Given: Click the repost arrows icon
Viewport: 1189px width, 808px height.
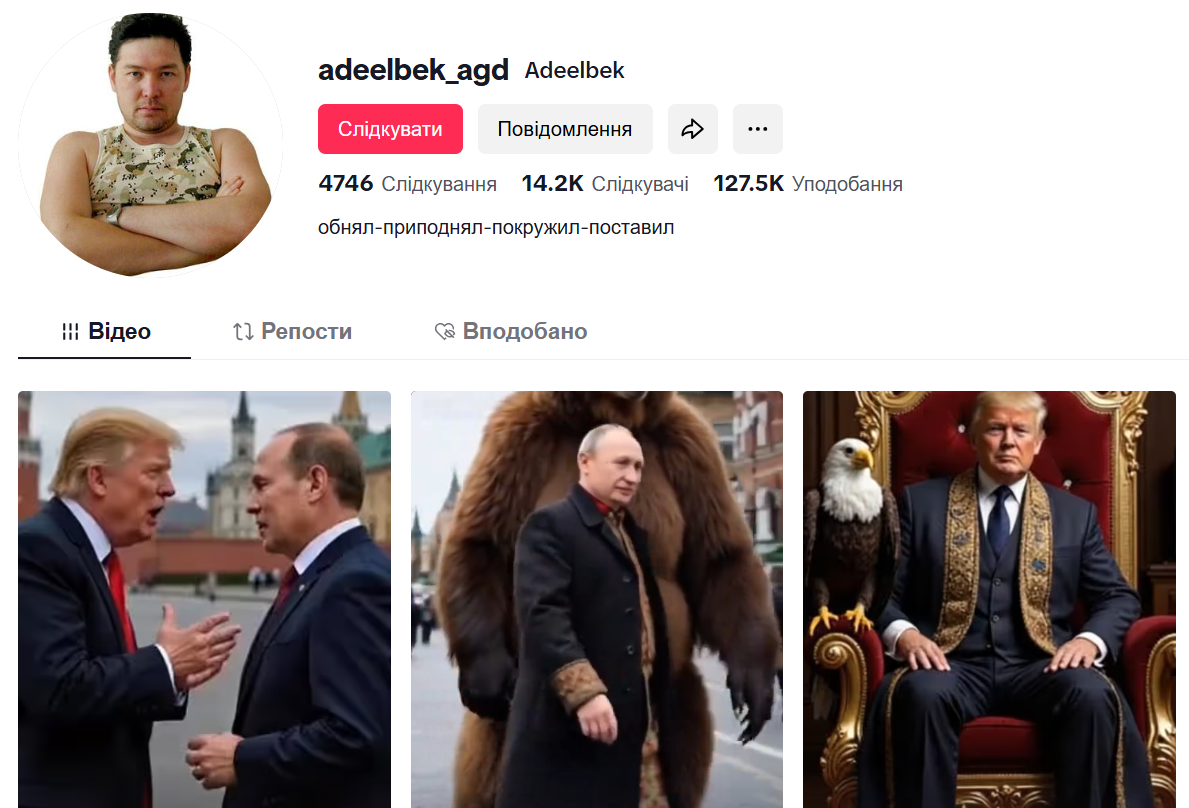Looking at the screenshot, I should [243, 332].
